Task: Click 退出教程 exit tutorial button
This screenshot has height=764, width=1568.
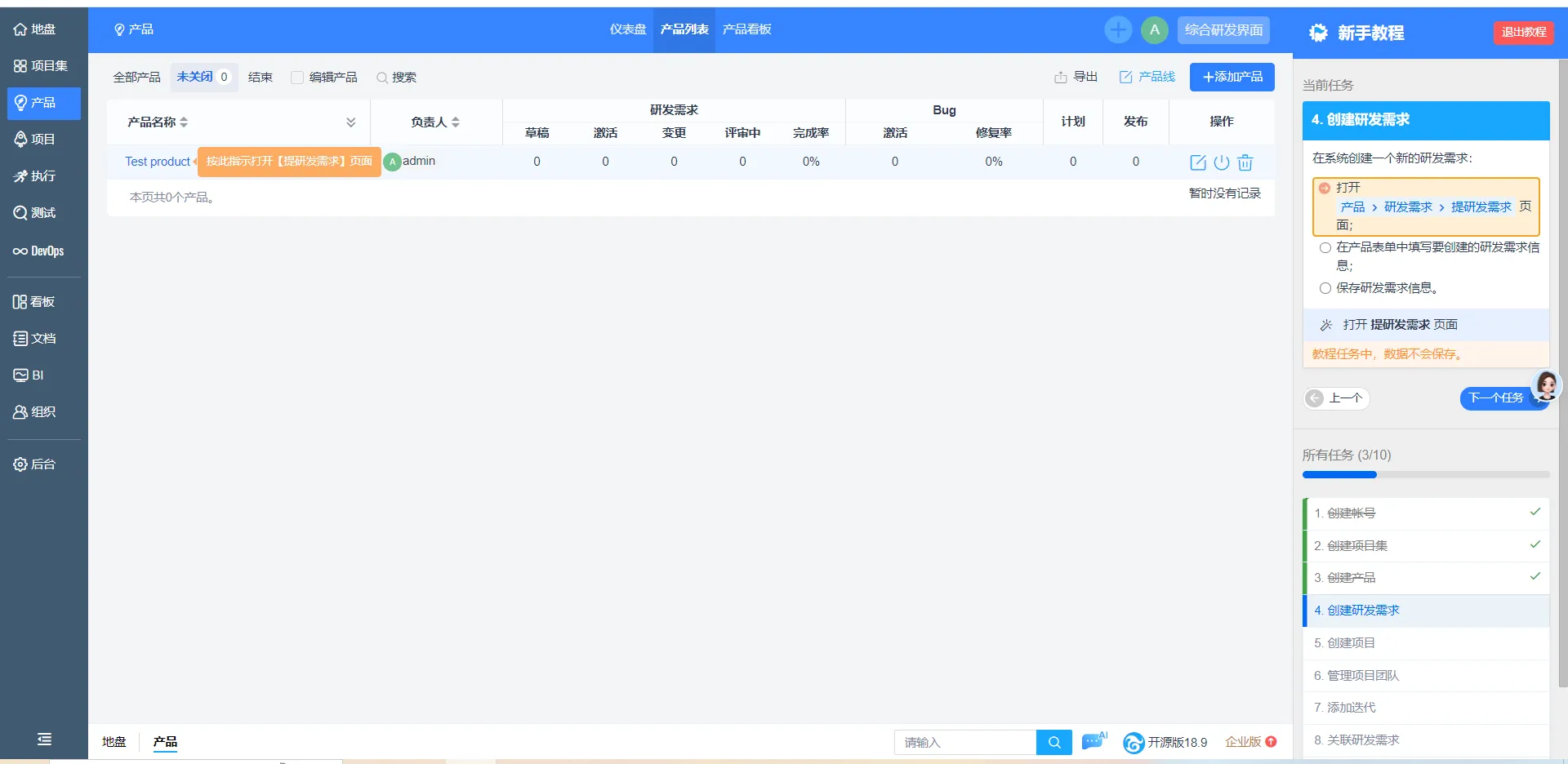Action: click(x=1524, y=33)
